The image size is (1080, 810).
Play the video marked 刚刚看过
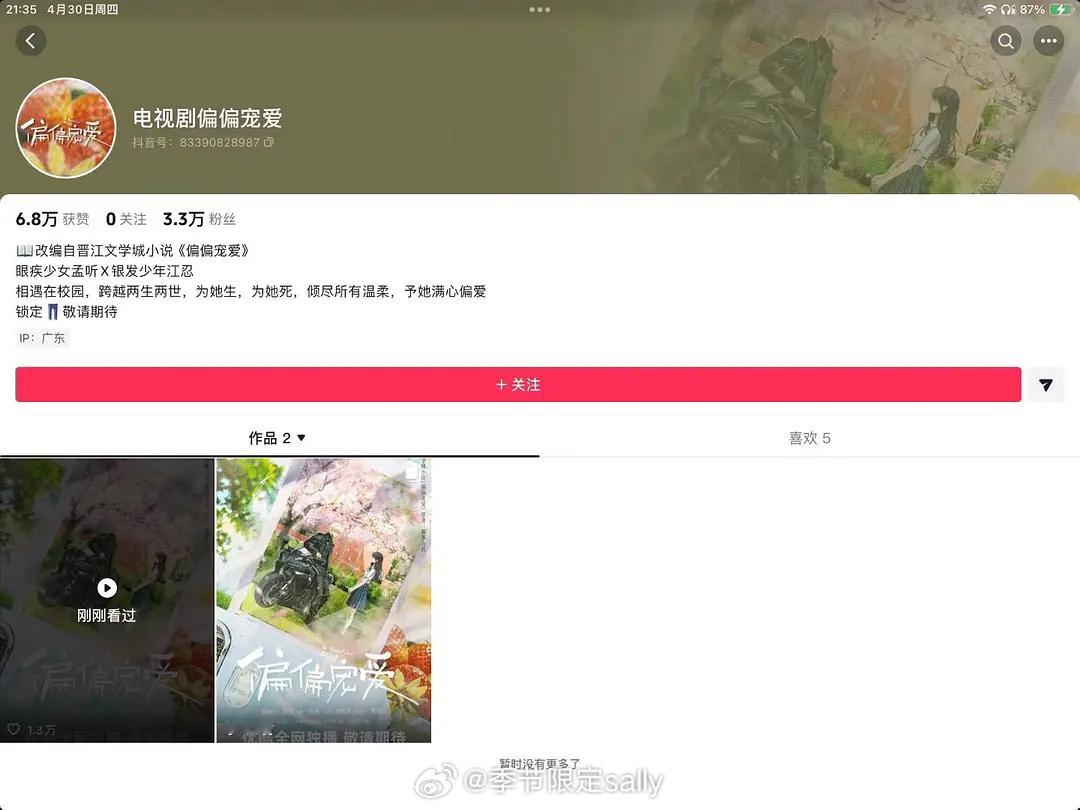tap(107, 601)
